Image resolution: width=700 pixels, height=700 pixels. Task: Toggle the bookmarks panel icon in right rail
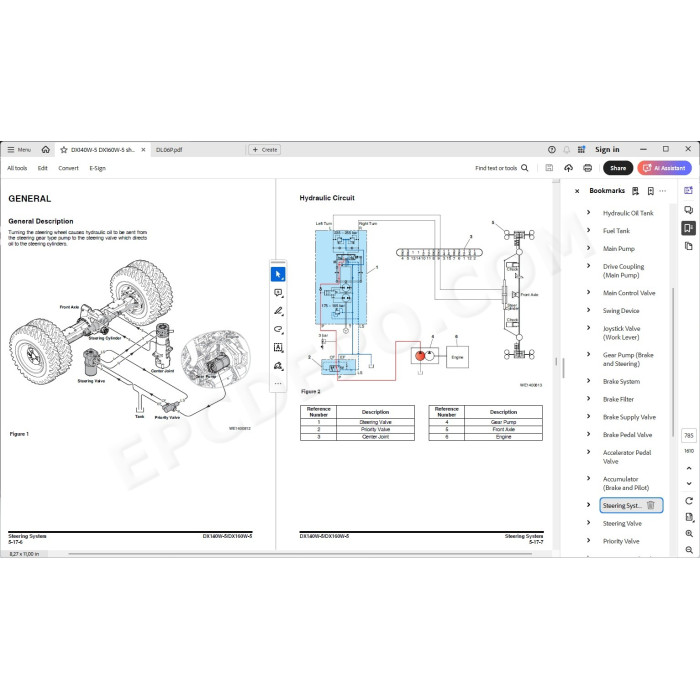[x=688, y=228]
